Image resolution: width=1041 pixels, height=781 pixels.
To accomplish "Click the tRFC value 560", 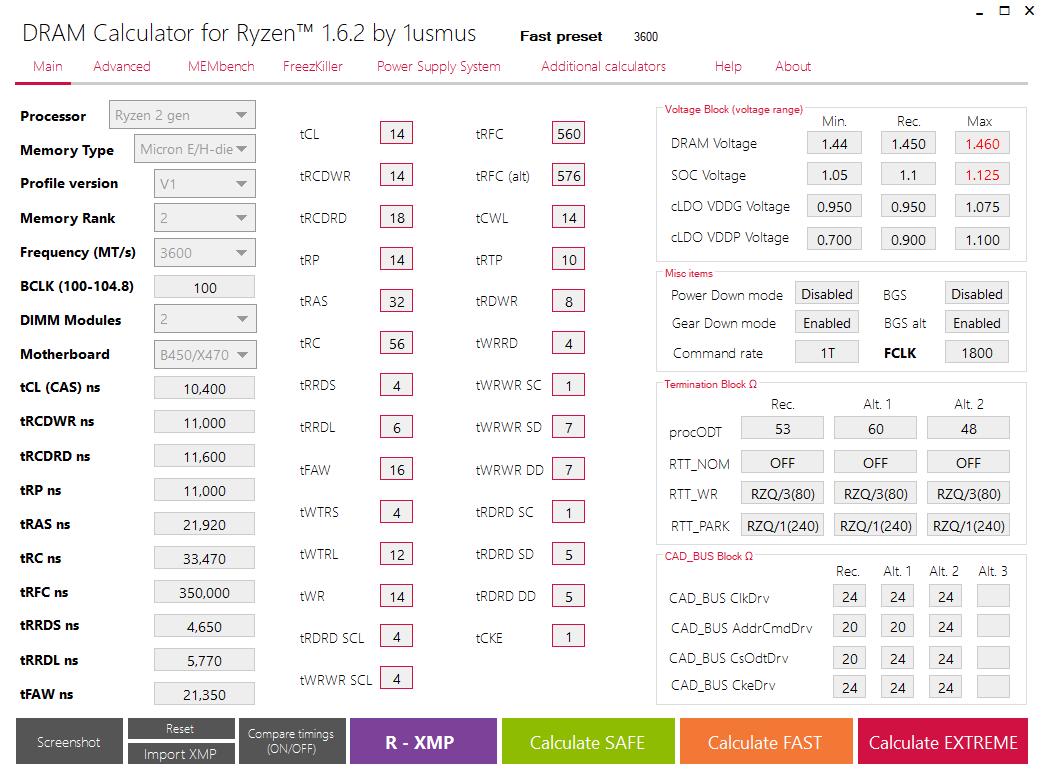I will point(568,133).
